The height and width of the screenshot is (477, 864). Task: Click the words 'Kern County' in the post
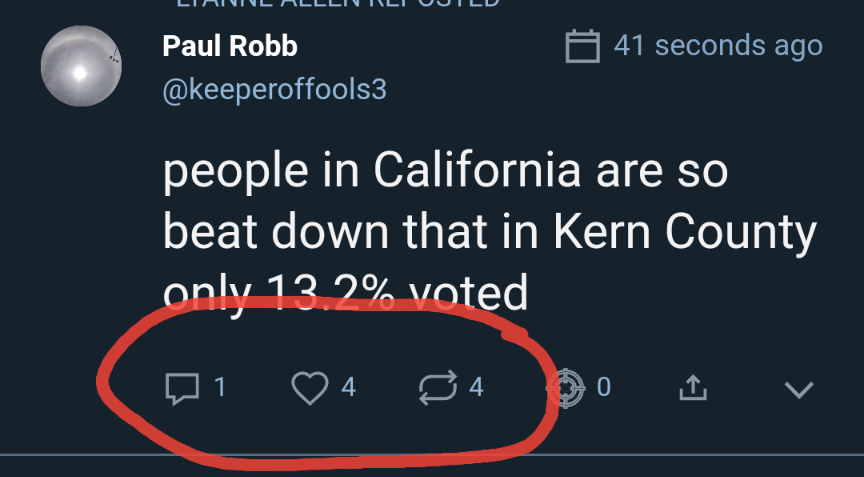tap(687, 232)
